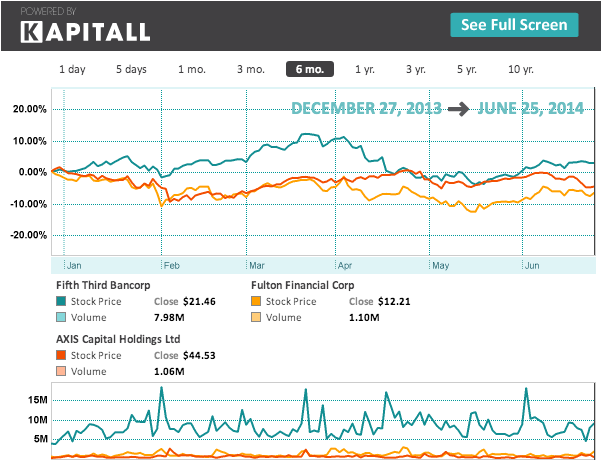Click the Fifth Third Bancorp heading
Image resolution: width=603 pixels, height=476 pixels.
pos(103,285)
